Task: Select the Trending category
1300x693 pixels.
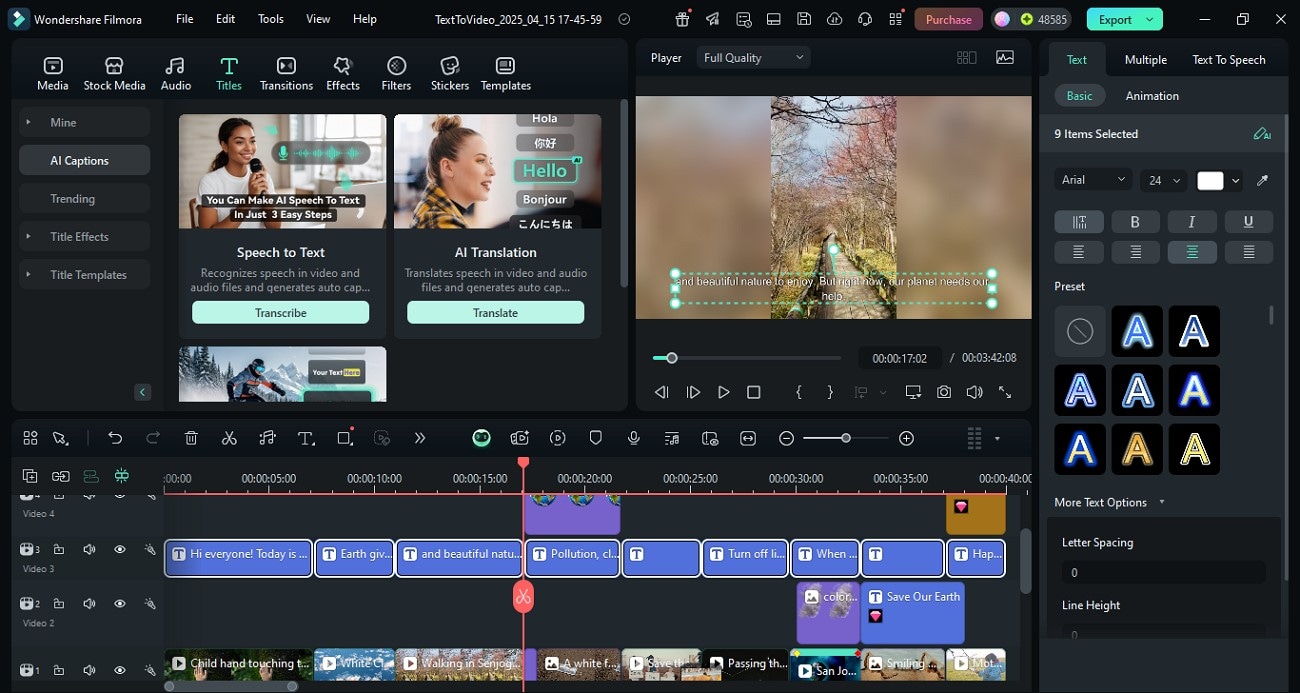Action: point(84,198)
